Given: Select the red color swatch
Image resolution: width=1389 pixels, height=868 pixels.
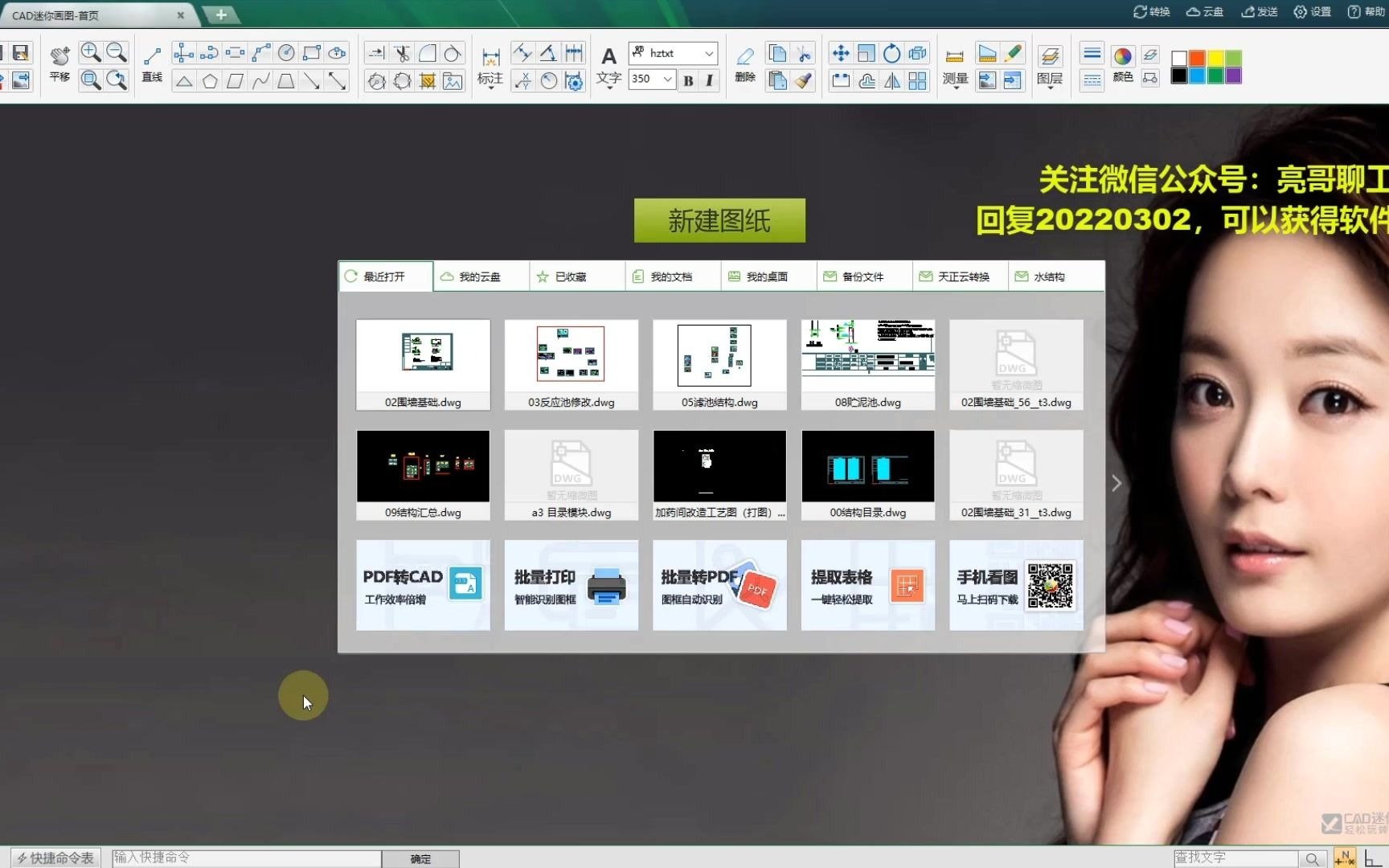Looking at the screenshot, I should pos(1197,58).
